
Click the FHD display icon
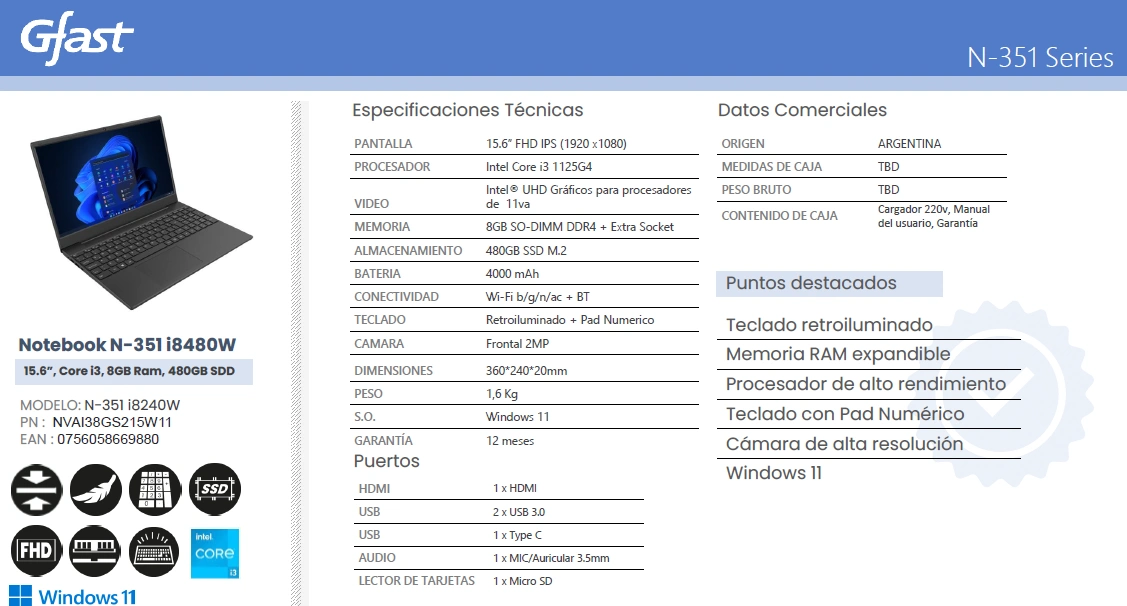36,551
